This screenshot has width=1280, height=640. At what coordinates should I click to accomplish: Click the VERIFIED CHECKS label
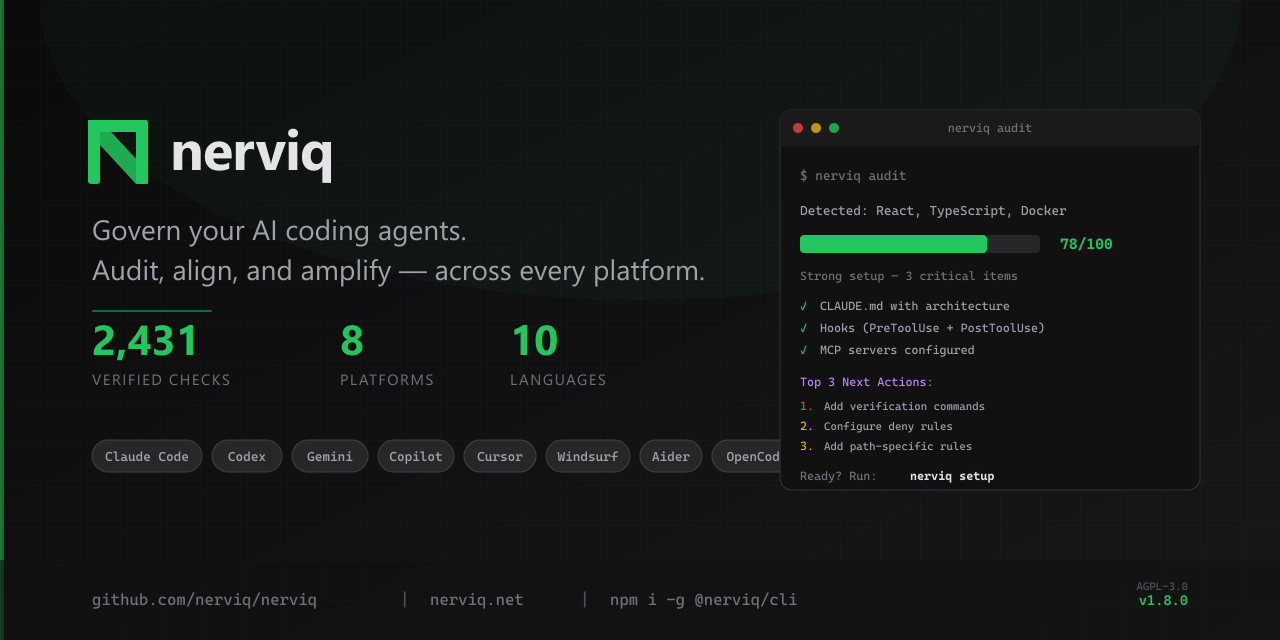click(x=161, y=380)
